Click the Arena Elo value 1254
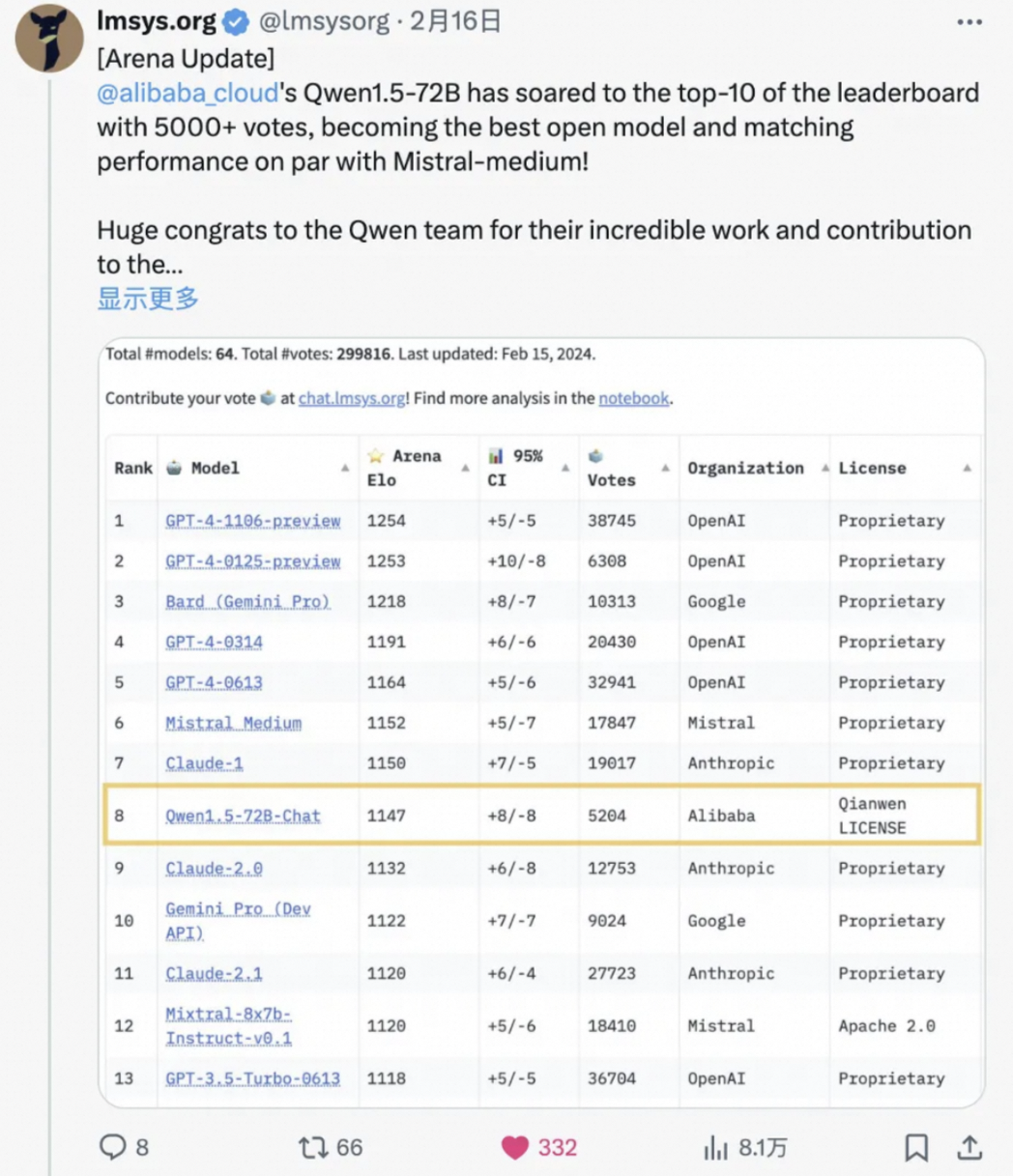1013x1176 pixels. tap(387, 521)
